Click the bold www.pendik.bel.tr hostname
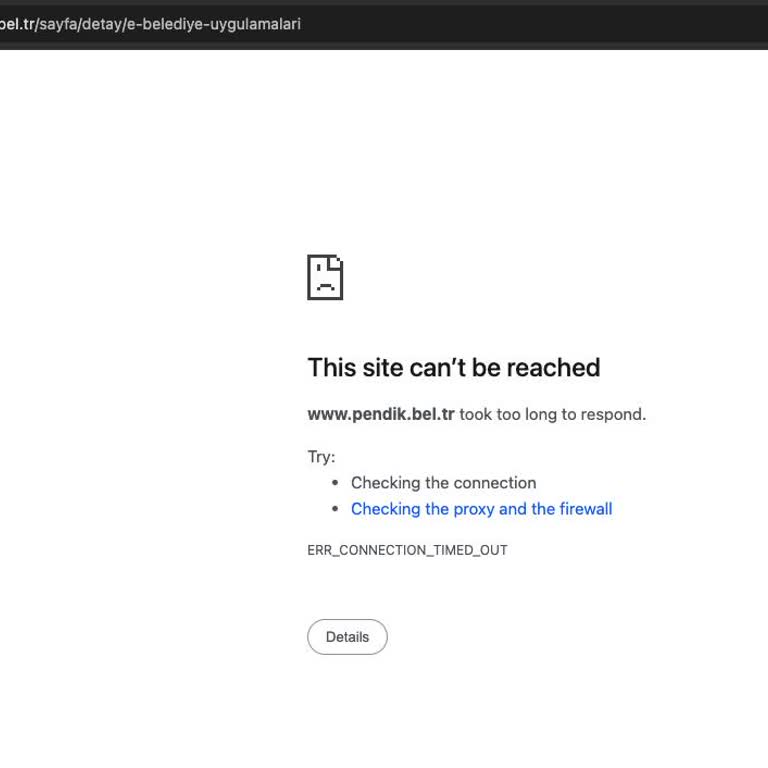Screen dimensions: 768x768 click(381, 414)
